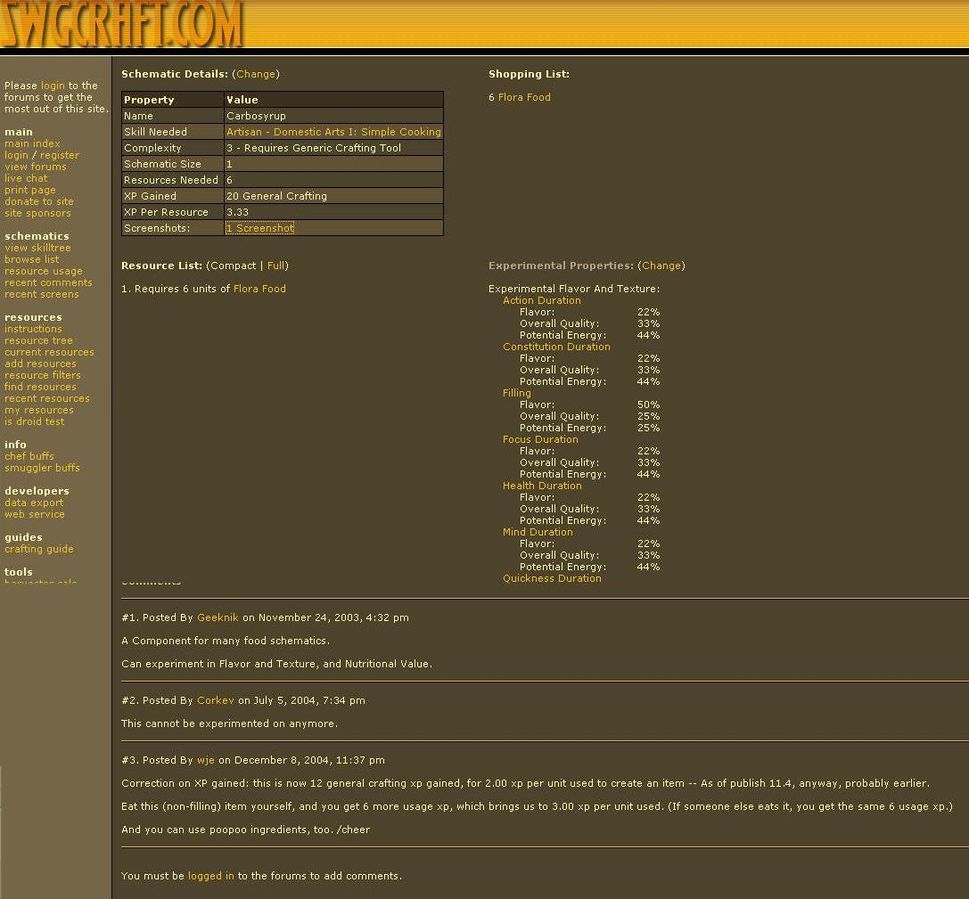
Task: Open the 1 Screenshot link
Action: pos(260,228)
